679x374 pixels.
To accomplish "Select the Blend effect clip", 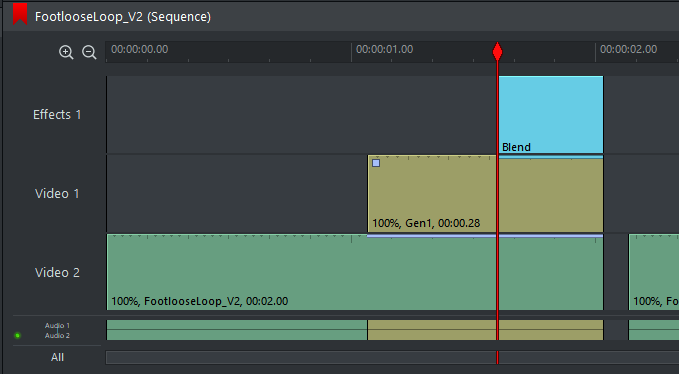I will [x=551, y=115].
